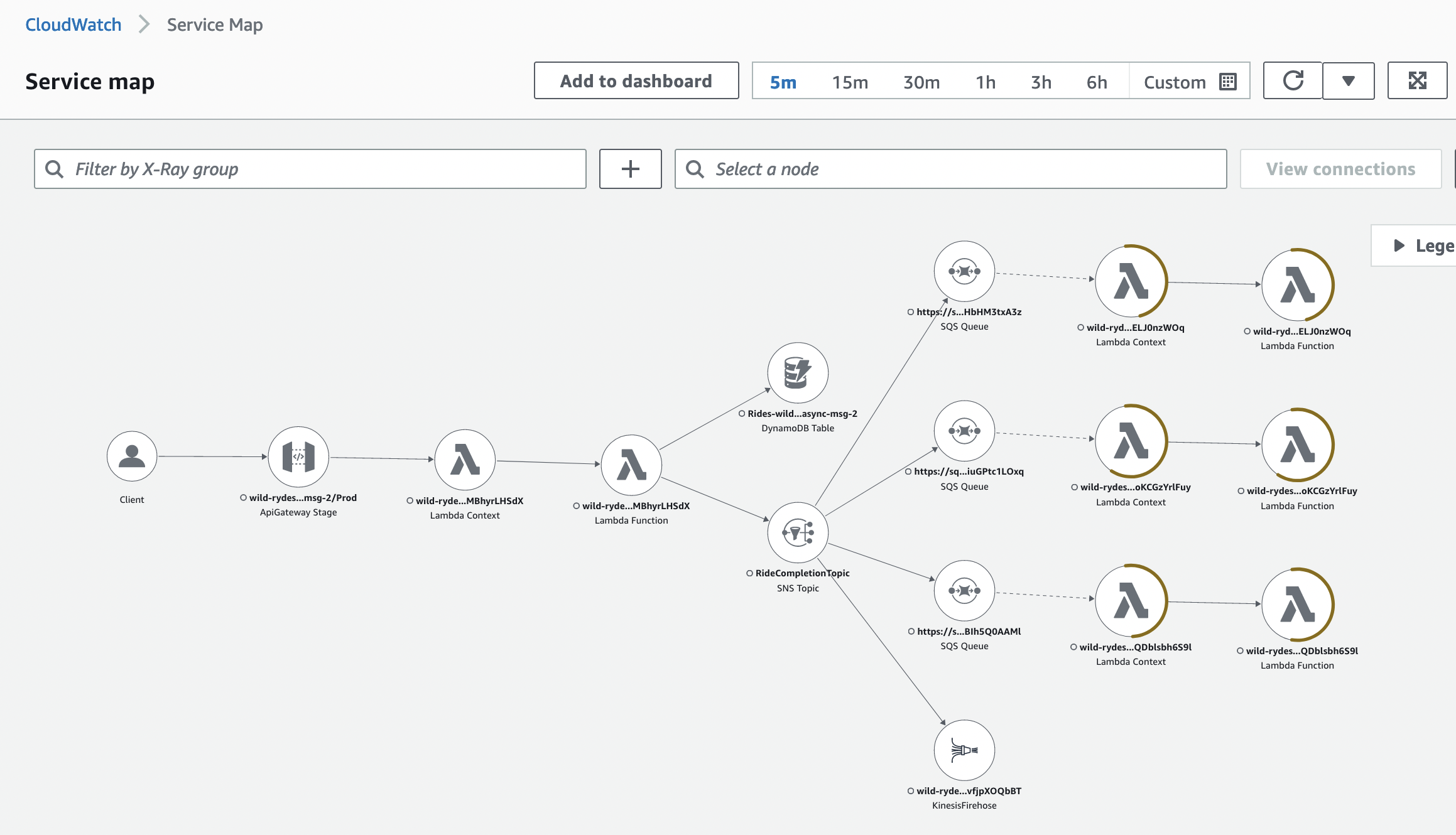Click the Service Map breadcrumb
Screen dimensions: 1456x835
(215, 24)
